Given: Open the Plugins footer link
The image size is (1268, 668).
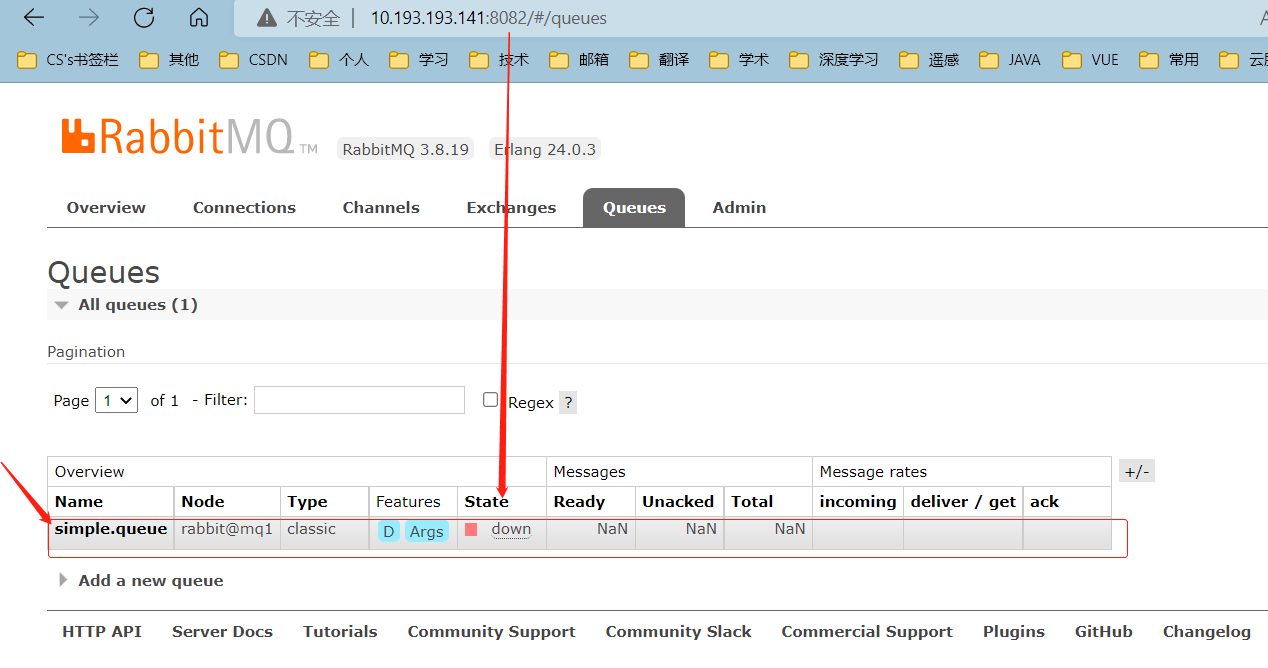Looking at the screenshot, I should pos(1014,631).
